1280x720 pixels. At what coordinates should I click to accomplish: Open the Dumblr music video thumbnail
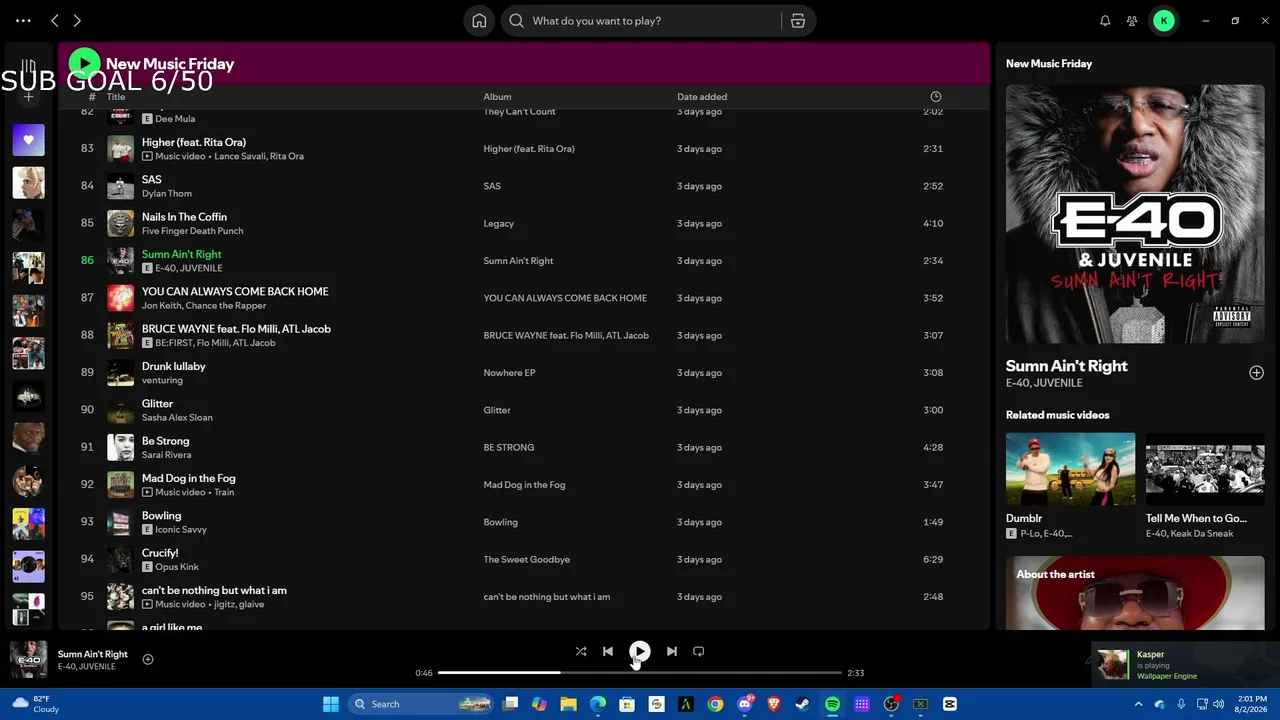pyautogui.click(x=1070, y=469)
